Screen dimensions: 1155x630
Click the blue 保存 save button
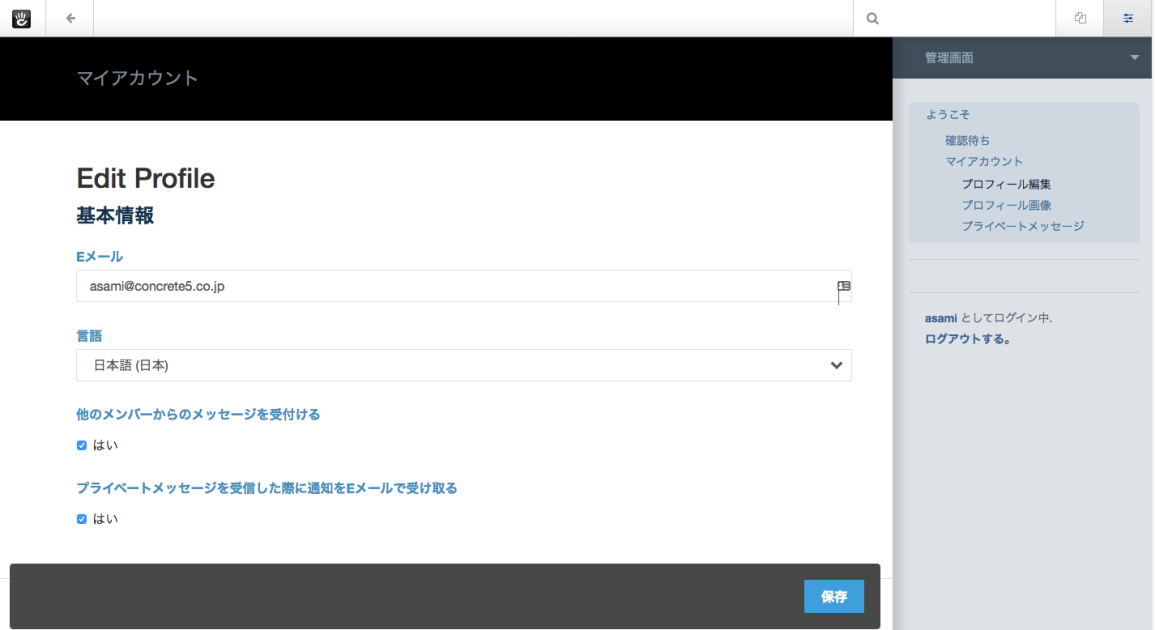click(833, 596)
